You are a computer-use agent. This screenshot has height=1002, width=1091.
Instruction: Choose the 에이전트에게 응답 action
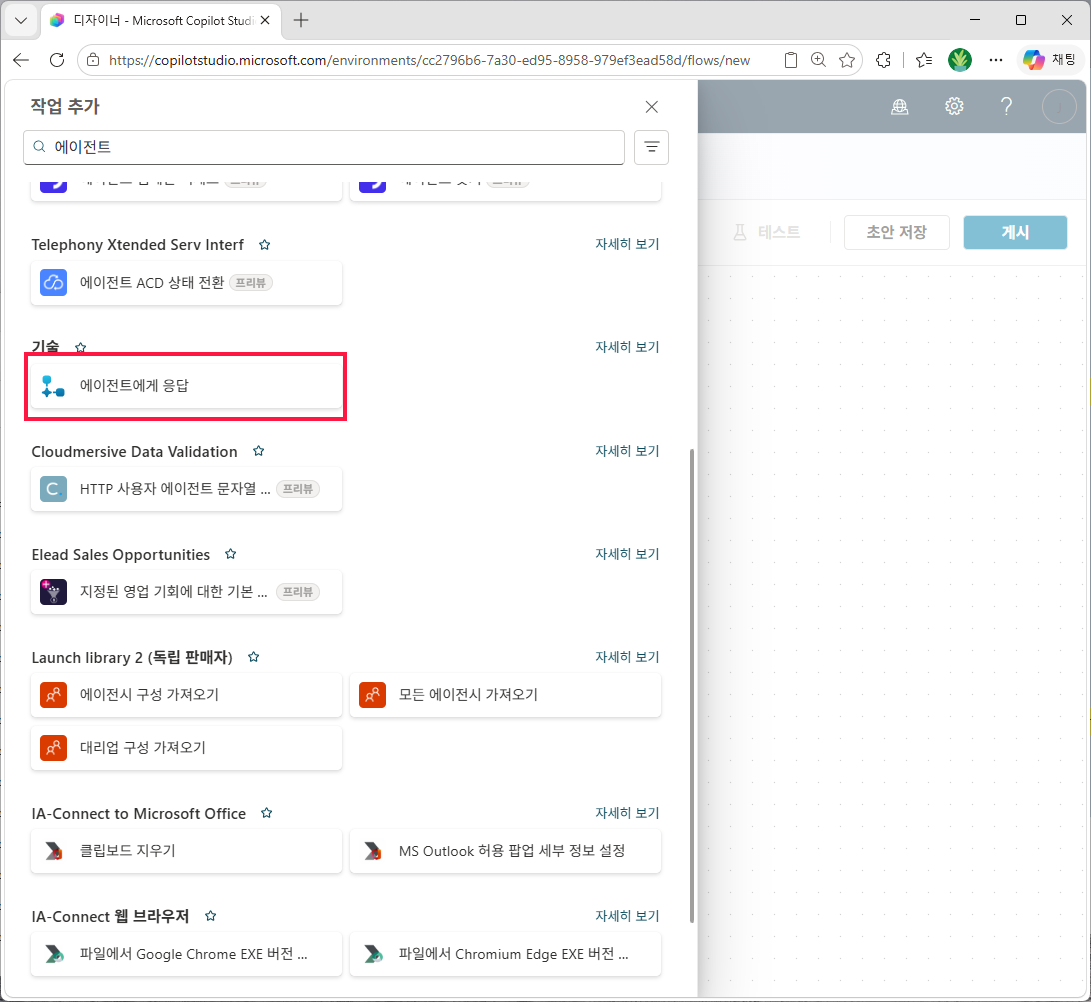(186, 385)
